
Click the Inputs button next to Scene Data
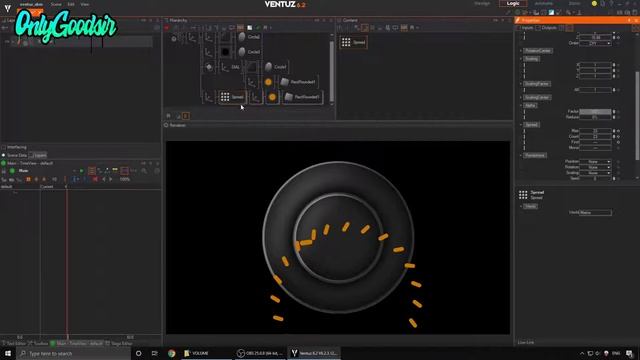click(x=39, y=155)
